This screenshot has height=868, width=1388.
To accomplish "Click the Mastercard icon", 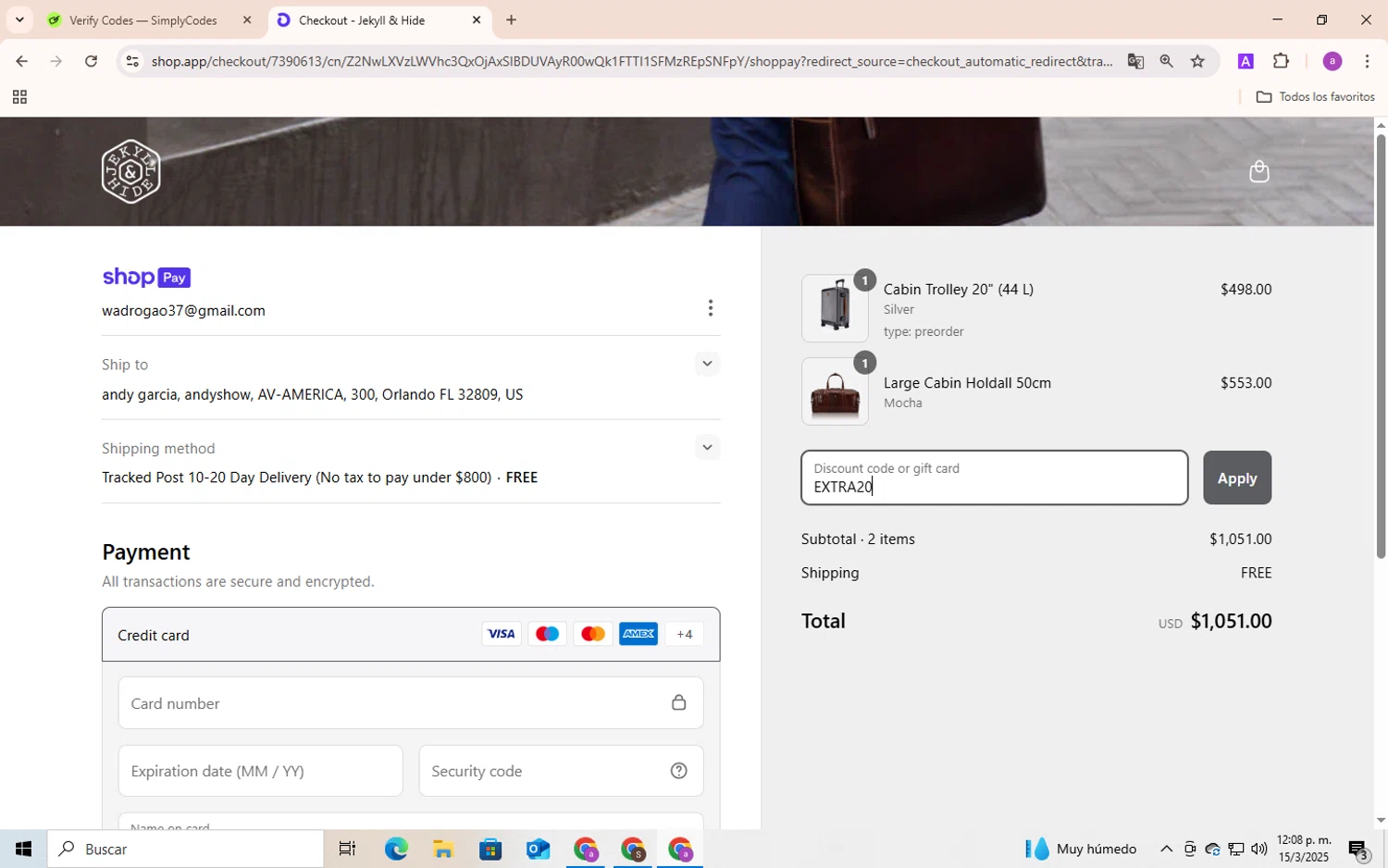I will [592, 634].
